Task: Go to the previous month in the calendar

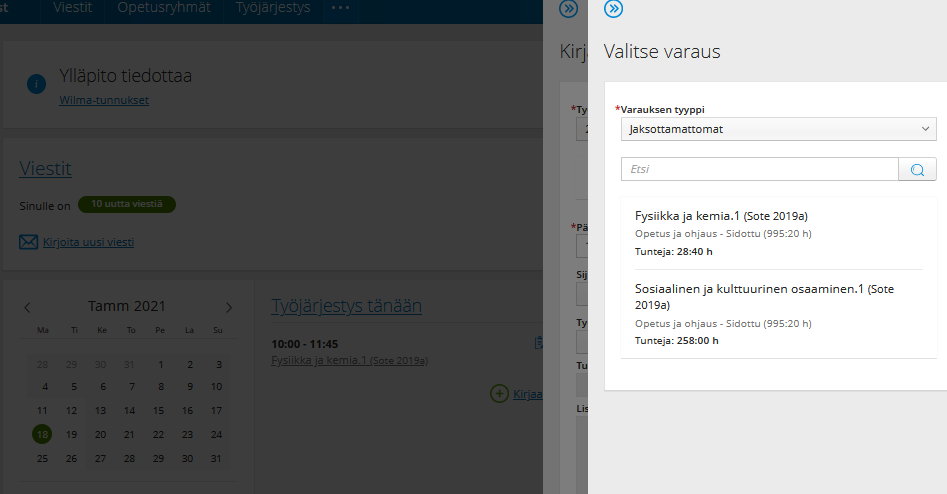Action: point(28,307)
